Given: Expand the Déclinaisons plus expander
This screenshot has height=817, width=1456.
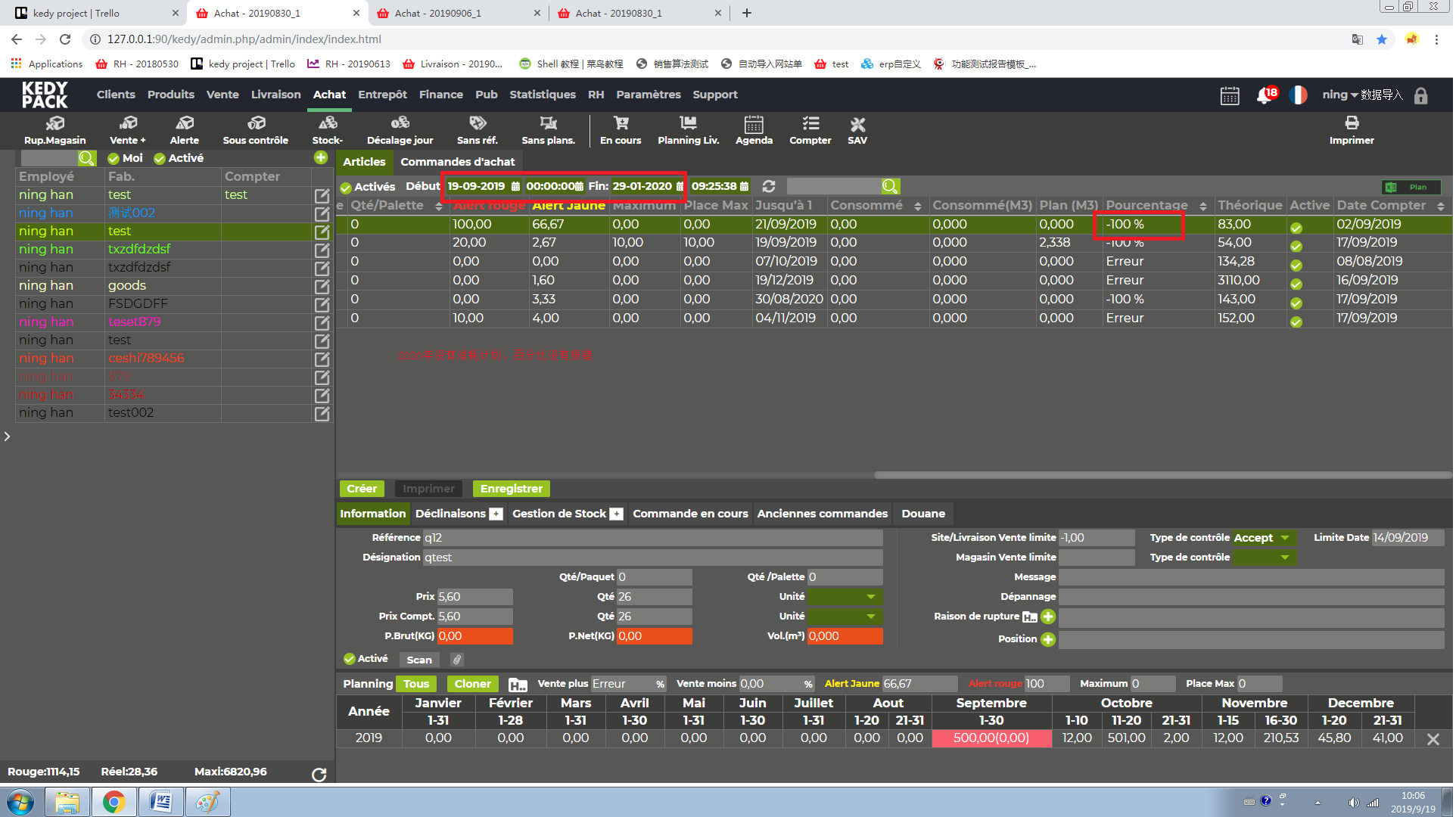Looking at the screenshot, I should coord(496,514).
